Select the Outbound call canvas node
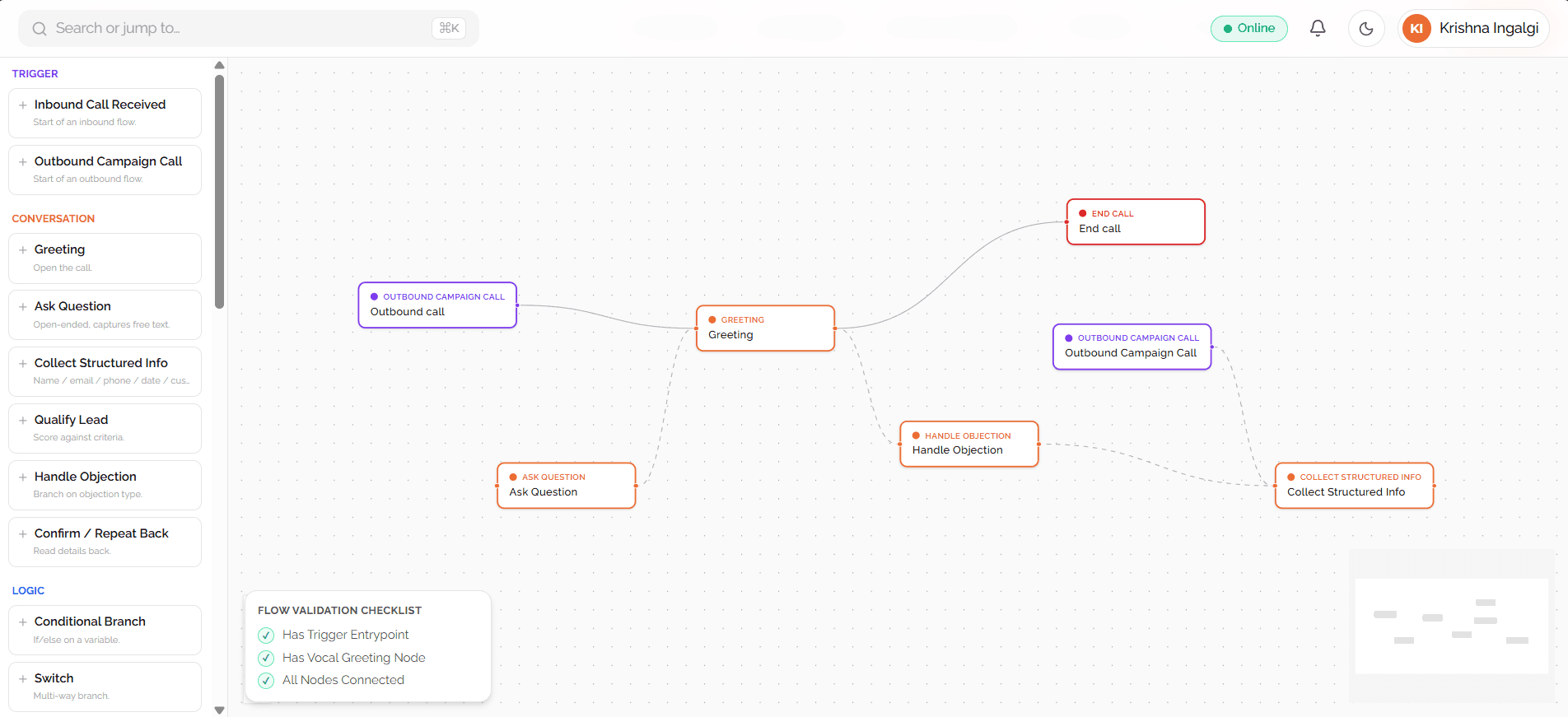The height and width of the screenshot is (717, 1568). pos(437,305)
